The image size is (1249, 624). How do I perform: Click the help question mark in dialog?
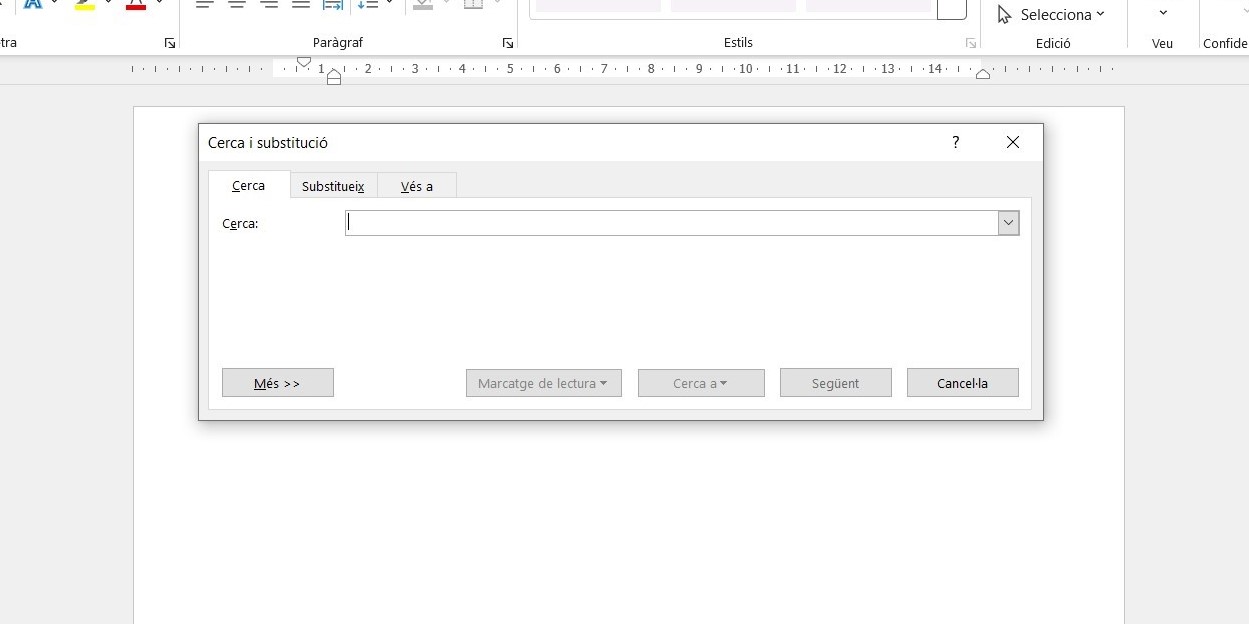pos(956,142)
